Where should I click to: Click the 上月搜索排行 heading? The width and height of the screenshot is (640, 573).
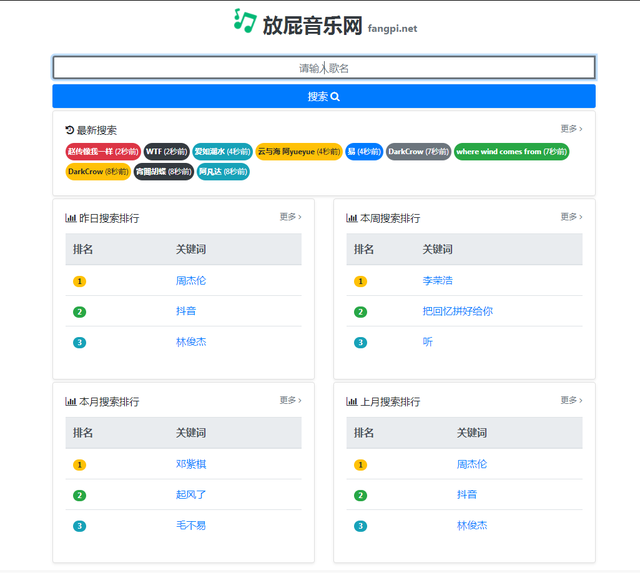[x=383, y=402]
